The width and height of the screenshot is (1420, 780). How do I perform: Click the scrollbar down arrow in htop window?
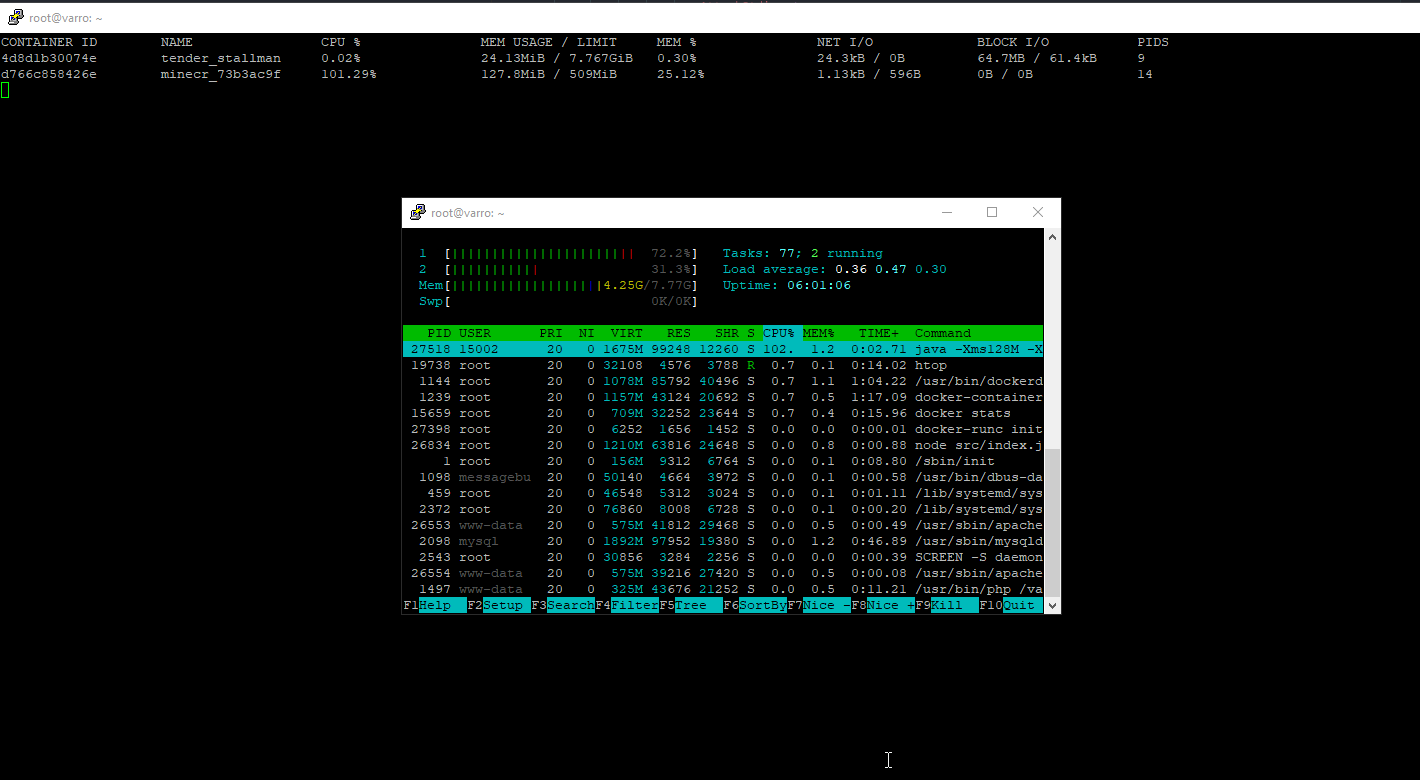1052,606
